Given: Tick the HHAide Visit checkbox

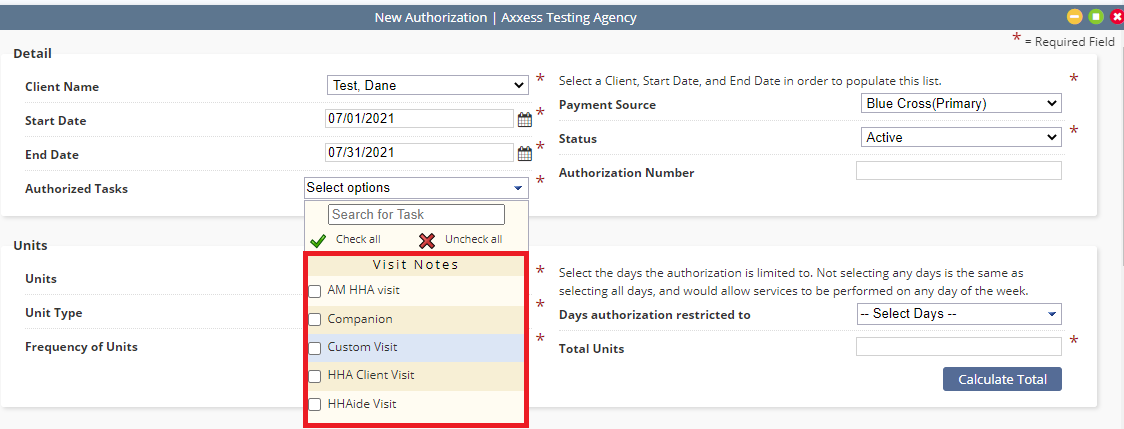Looking at the screenshot, I should coord(315,405).
